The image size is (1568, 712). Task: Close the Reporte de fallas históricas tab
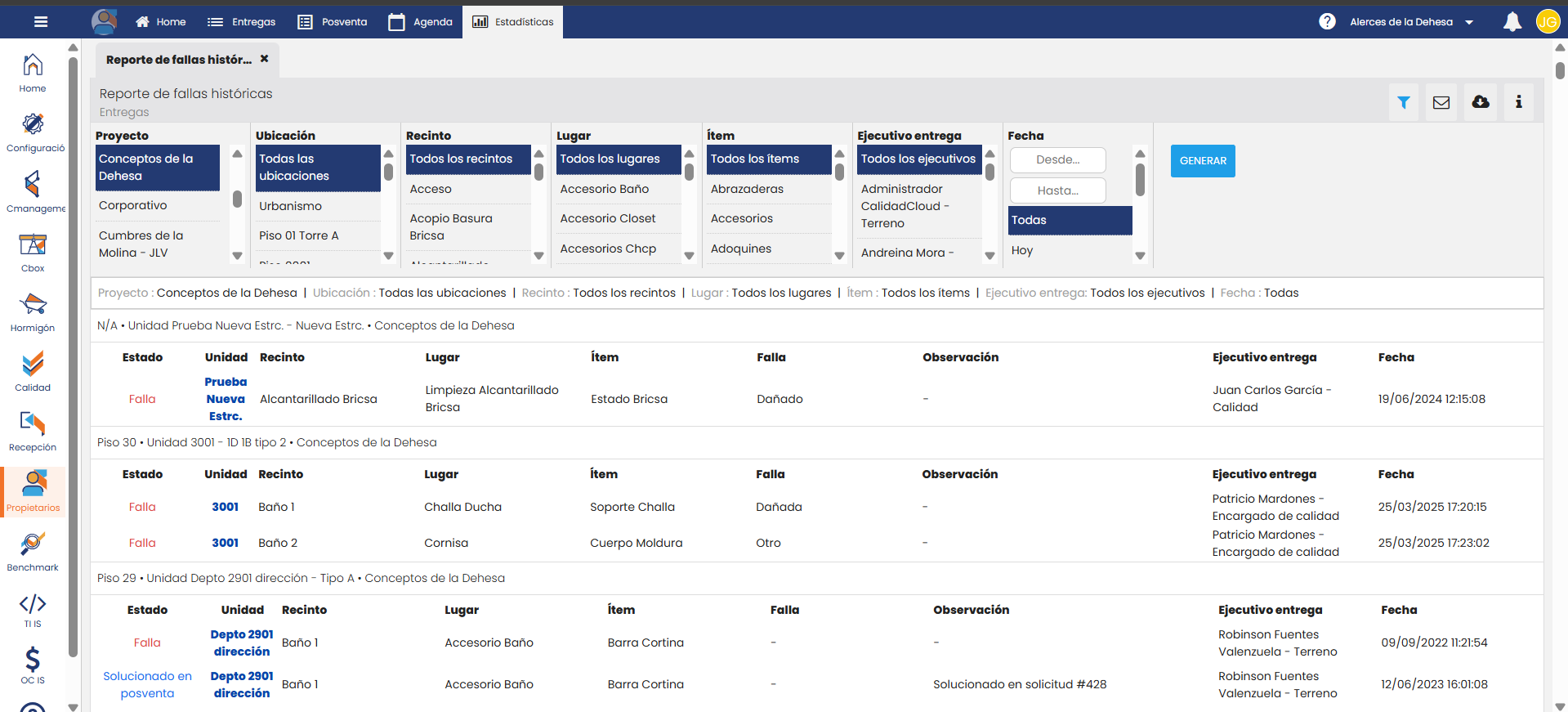tap(264, 59)
